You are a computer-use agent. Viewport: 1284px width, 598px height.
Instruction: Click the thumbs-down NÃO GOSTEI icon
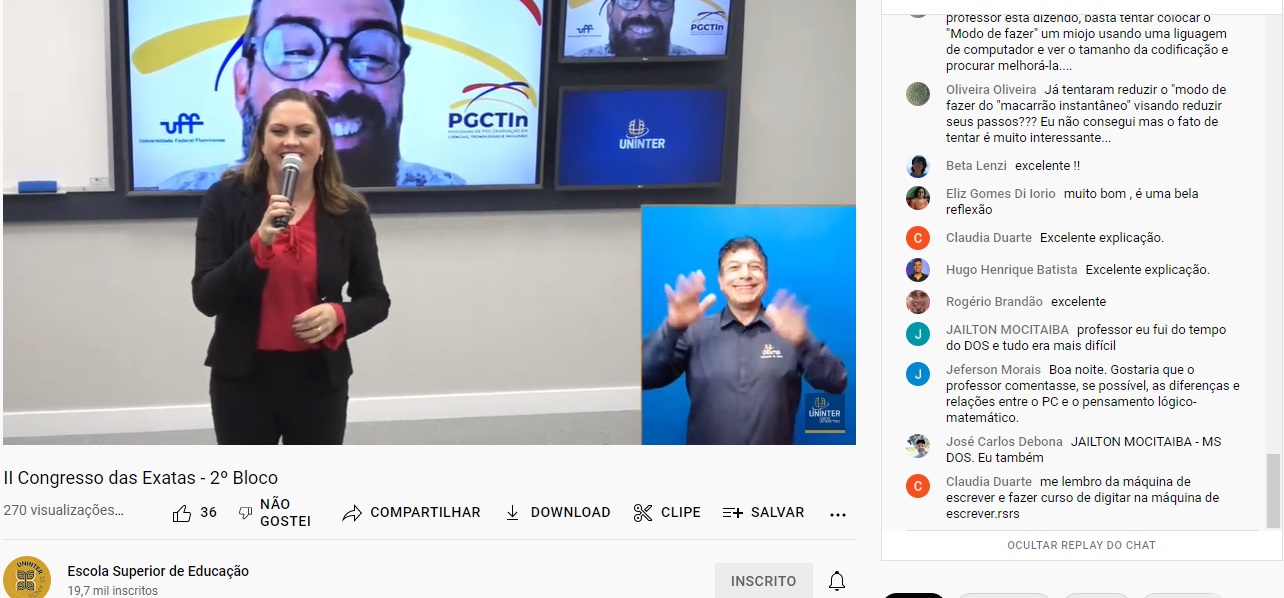tap(246, 513)
